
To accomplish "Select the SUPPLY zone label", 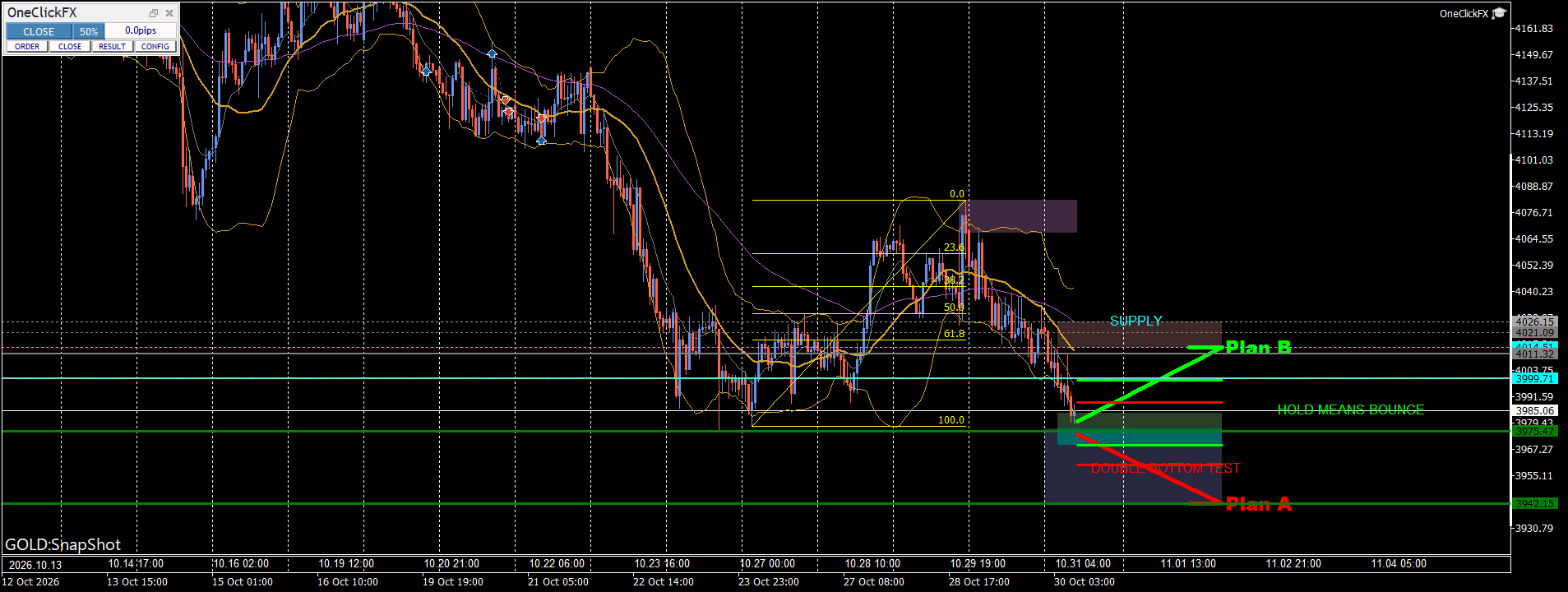I will coord(1136,321).
